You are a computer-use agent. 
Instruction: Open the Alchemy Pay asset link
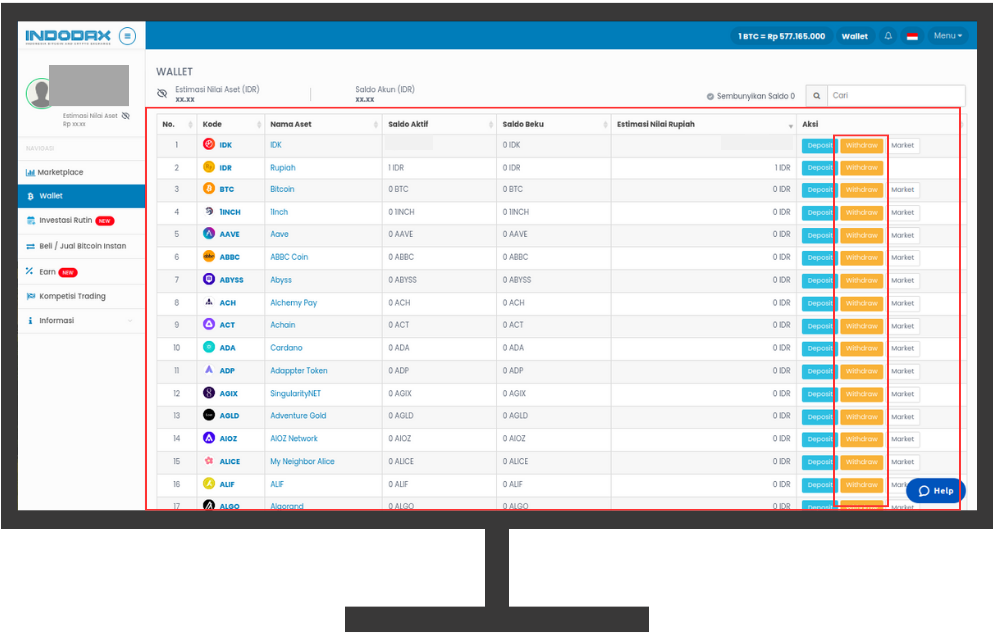(x=294, y=303)
